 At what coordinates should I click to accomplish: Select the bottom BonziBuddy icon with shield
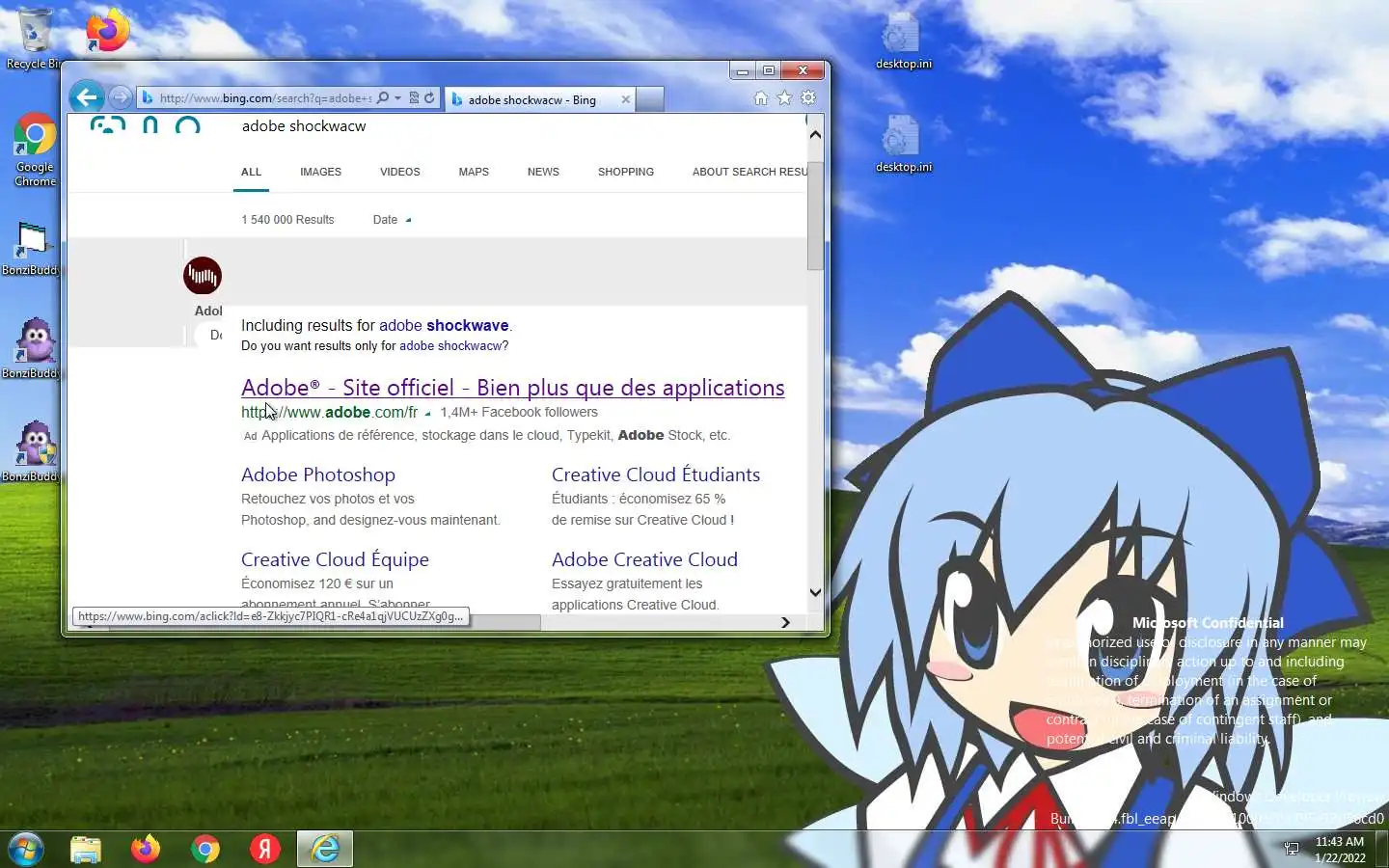pyautogui.click(x=33, y=450)
